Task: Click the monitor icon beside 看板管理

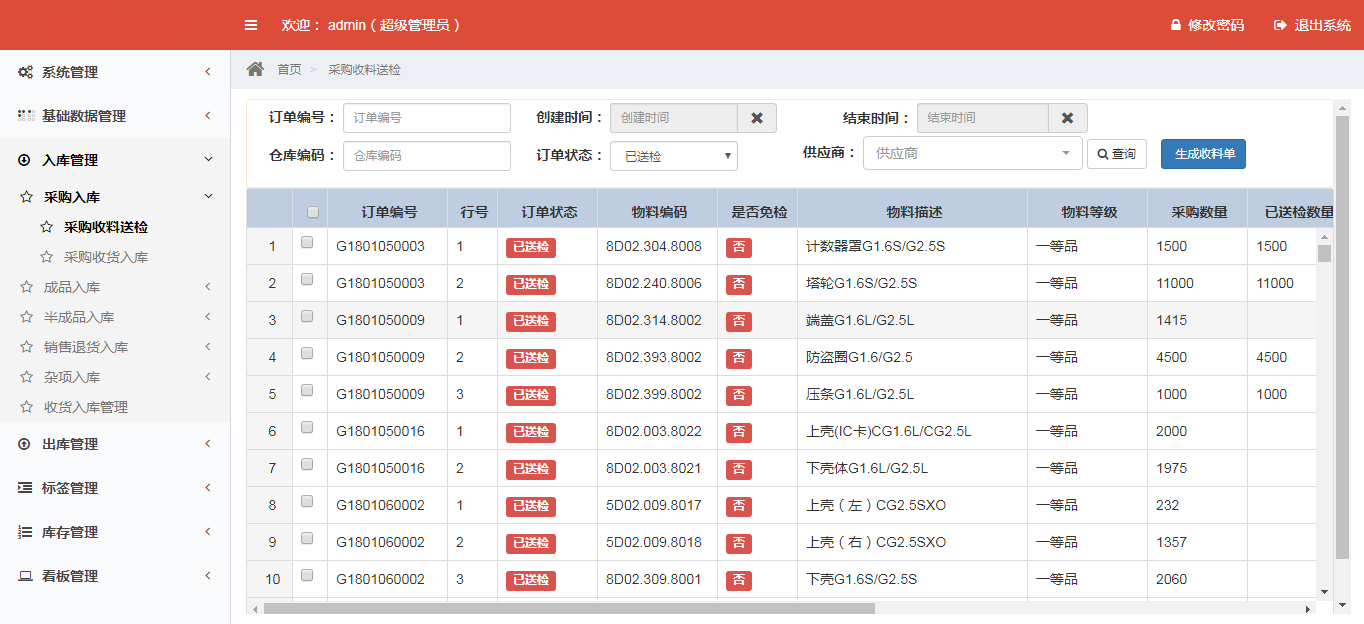Action: [x=25, y=576]
